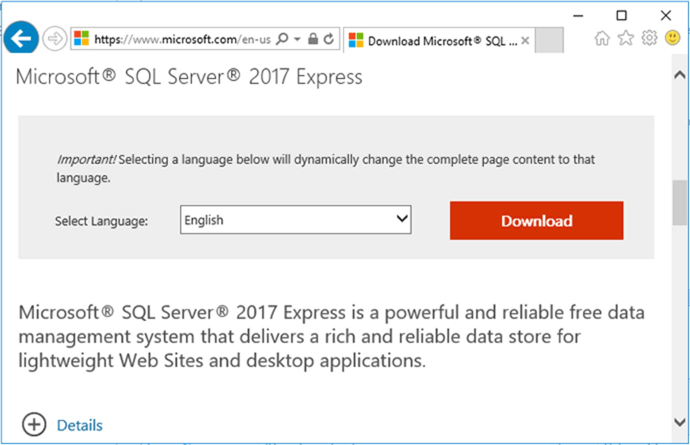Click the Details link
This screenshot has width=690, height=445.
(x=79, y=426)
